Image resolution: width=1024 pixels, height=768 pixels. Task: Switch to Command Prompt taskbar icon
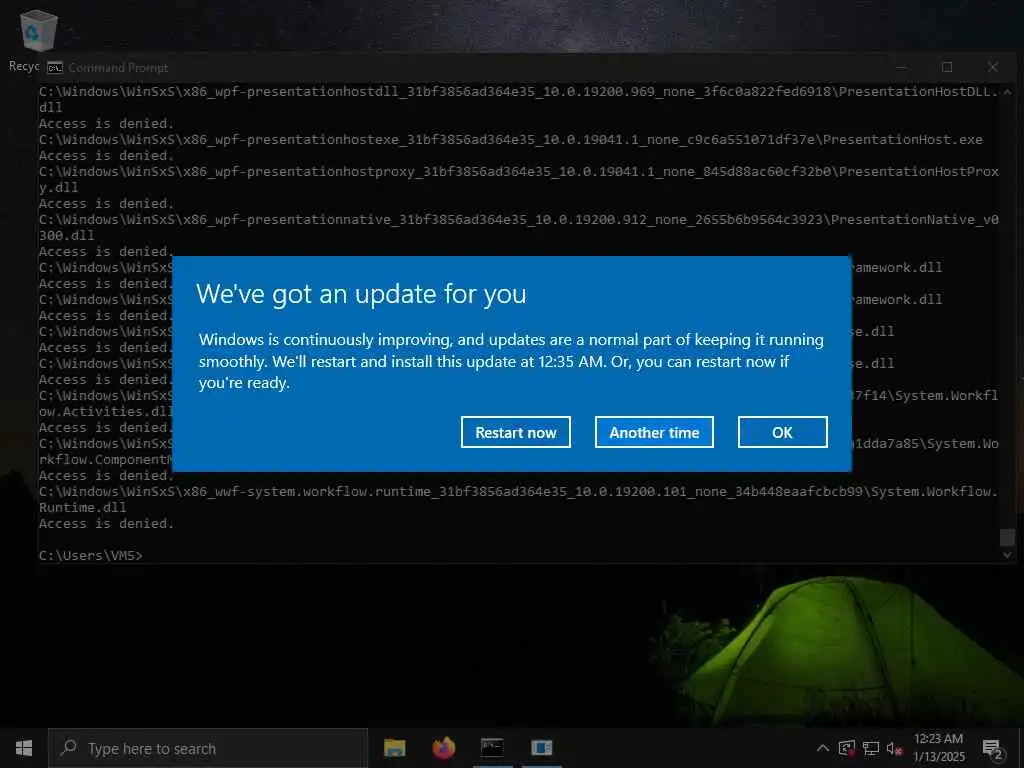click(492, 748)
